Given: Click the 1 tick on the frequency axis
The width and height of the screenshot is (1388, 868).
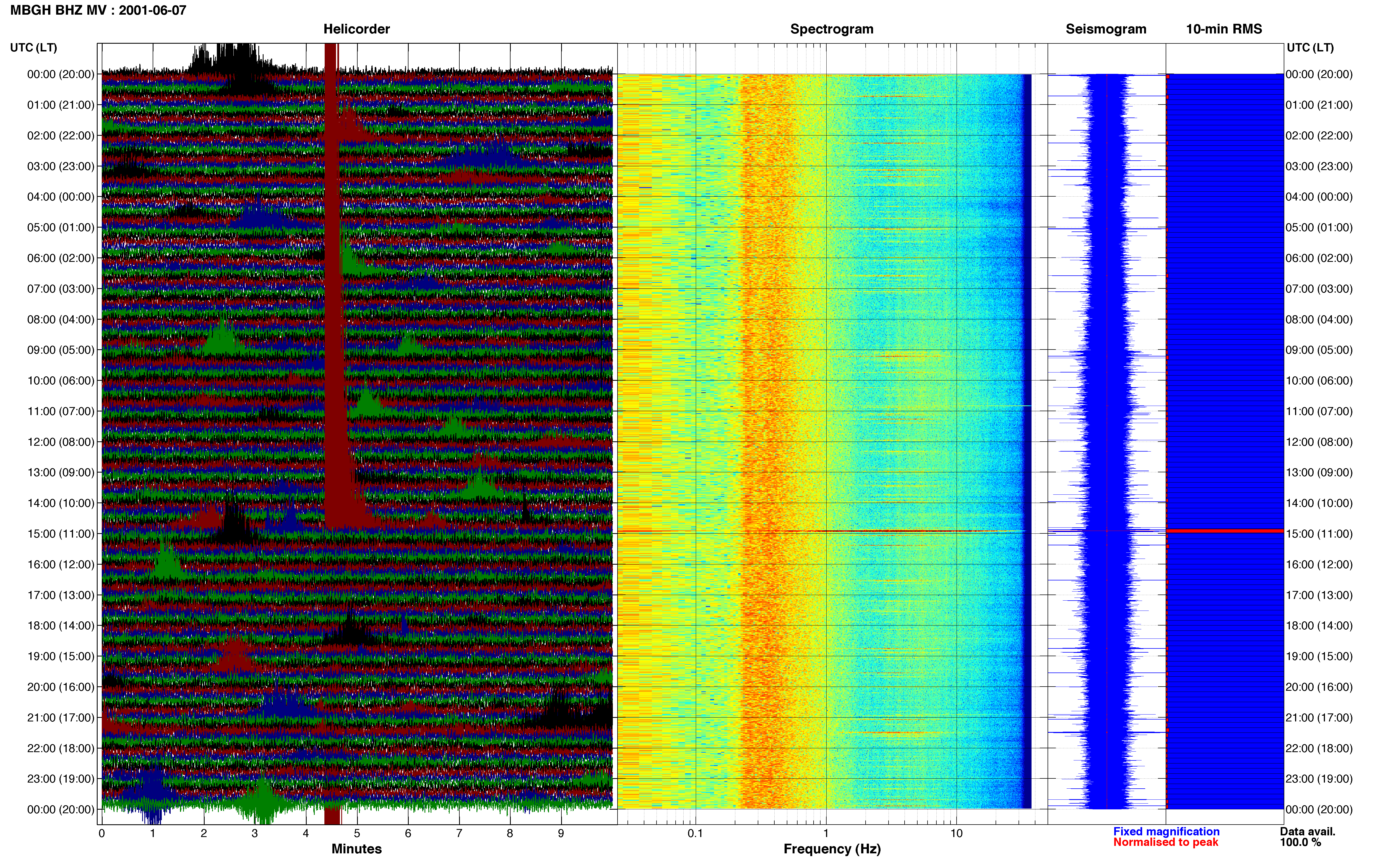Looking at the screenshot, I should (x=826, y=833).
